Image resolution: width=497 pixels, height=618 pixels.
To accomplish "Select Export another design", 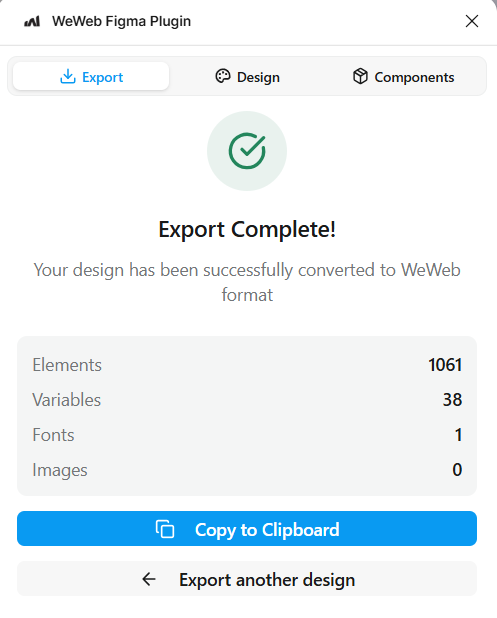I will click(247, 579).
